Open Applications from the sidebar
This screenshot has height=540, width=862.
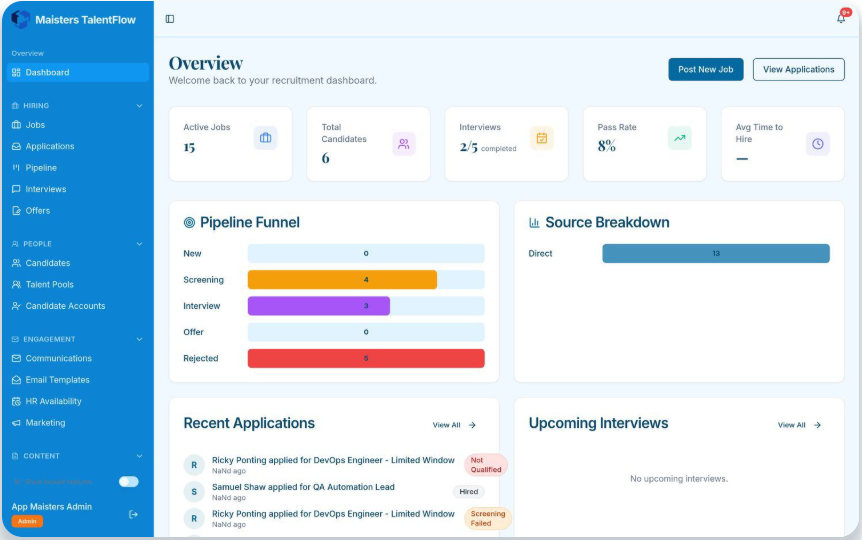point(78,146)
